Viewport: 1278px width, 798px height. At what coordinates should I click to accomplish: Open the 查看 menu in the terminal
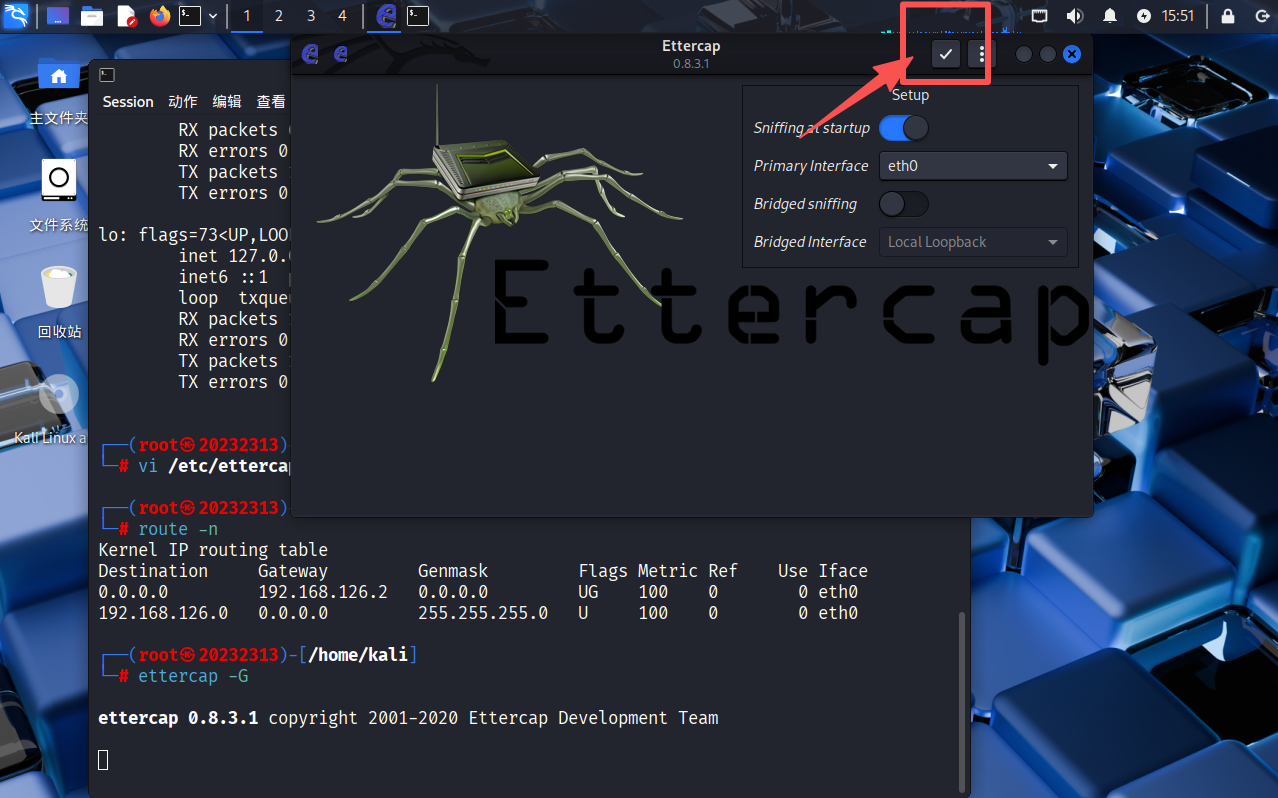coord(271,101)
